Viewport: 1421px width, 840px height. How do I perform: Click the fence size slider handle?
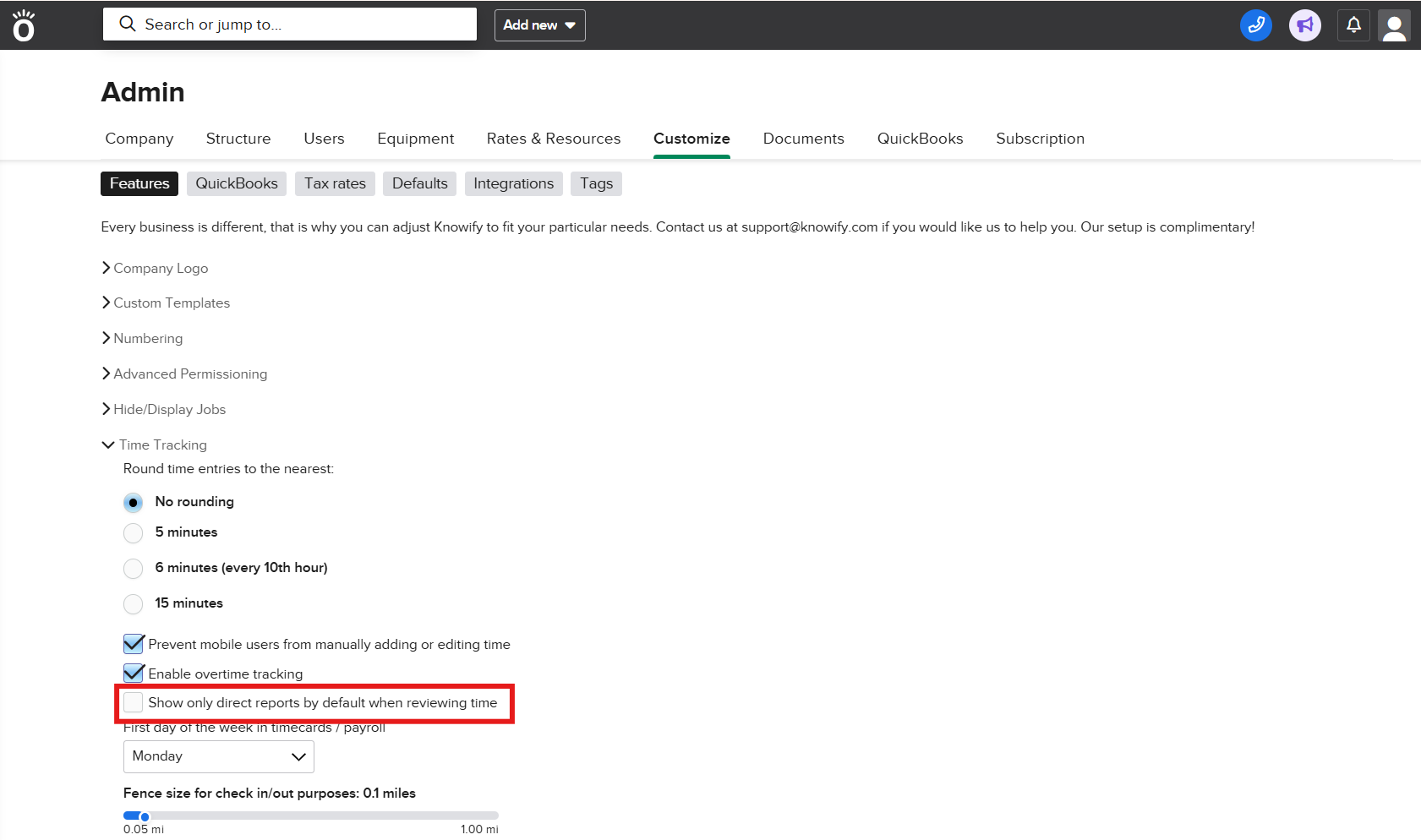coord(145,816)
